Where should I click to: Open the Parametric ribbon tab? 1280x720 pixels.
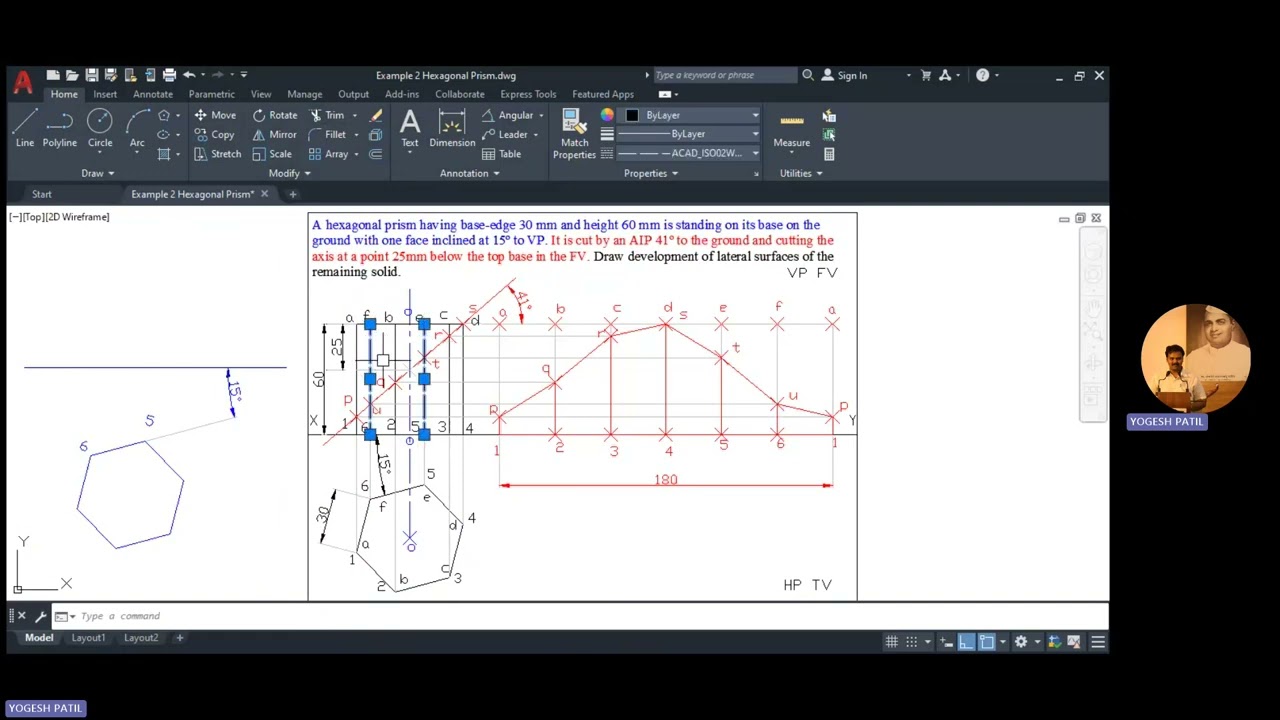click(211, 94)
